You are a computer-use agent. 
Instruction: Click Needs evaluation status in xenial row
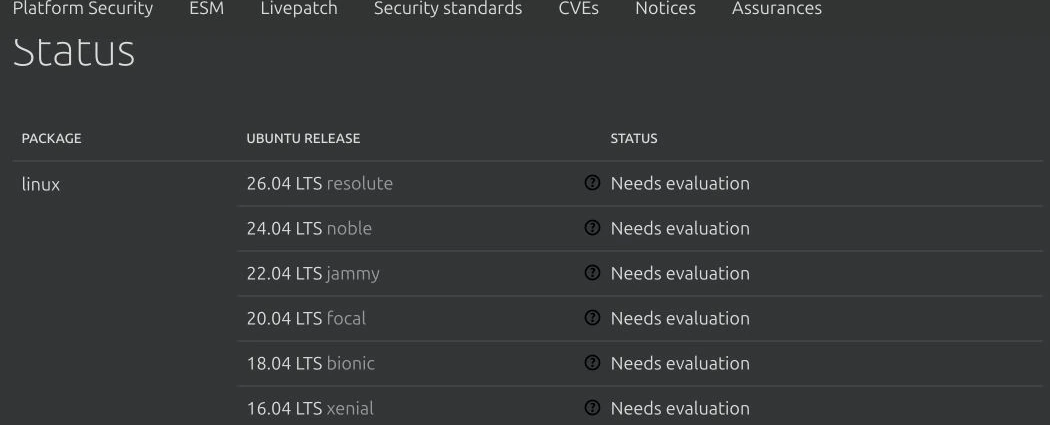click(680, 408)
